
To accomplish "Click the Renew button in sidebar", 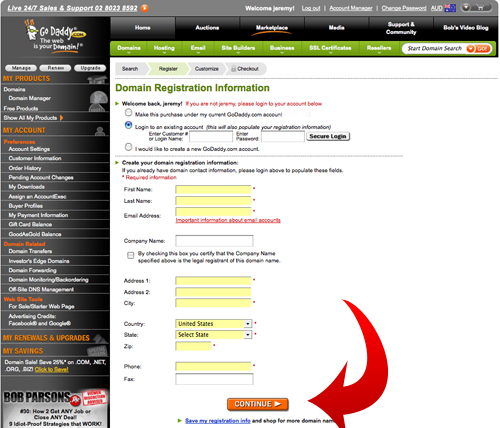I will pos(55,68).
